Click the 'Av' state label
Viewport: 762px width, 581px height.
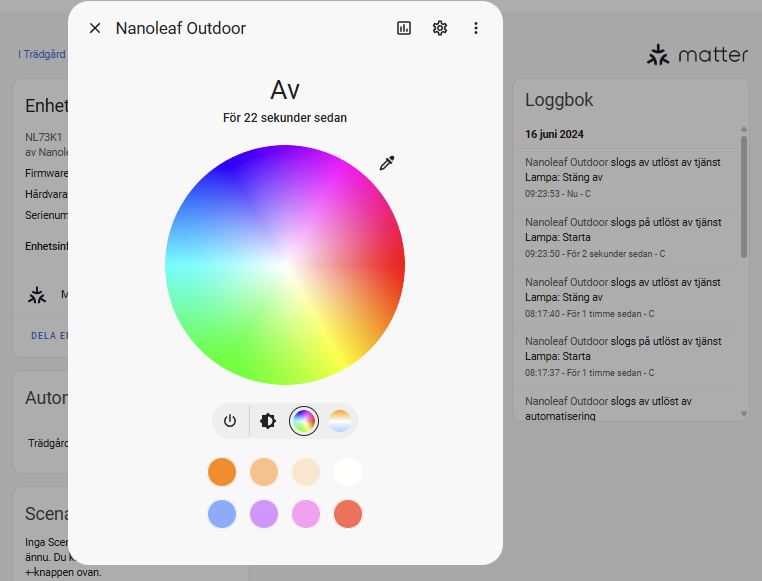[285, 90]
